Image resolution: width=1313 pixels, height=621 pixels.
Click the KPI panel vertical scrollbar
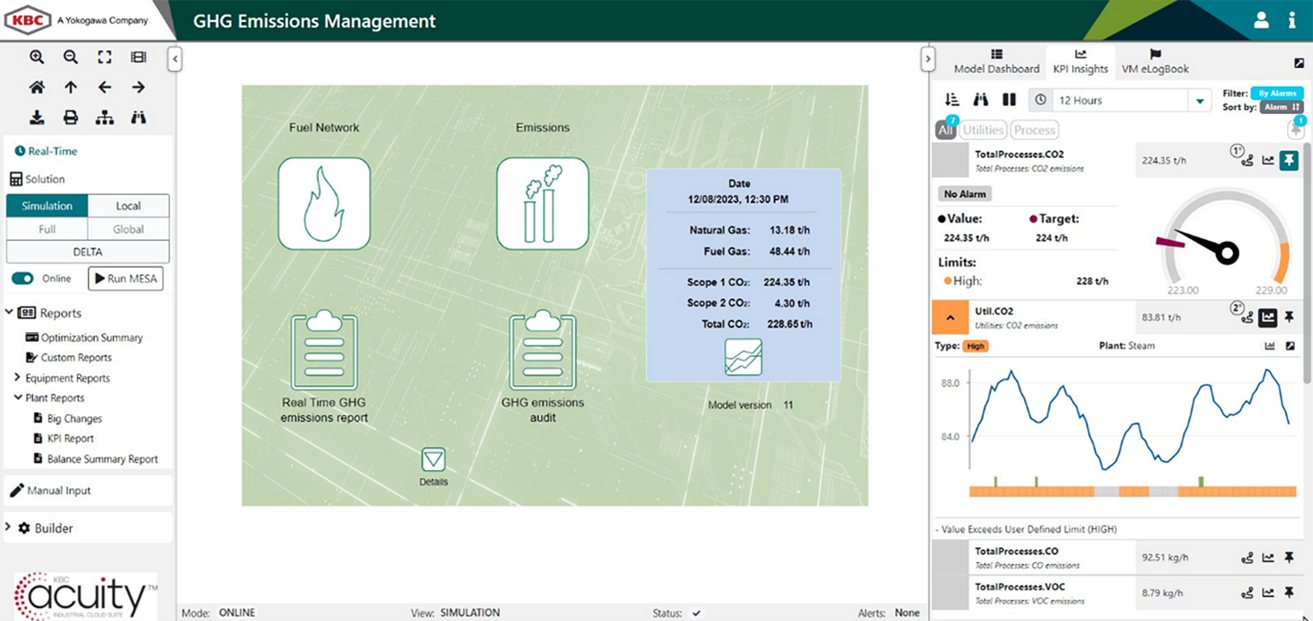pyautogui.click(x=1307, y=250)
